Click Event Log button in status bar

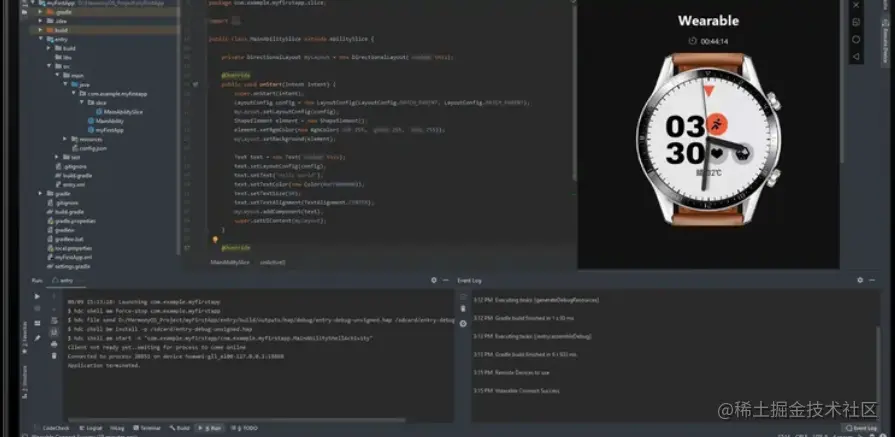pyautogui.click(x=860, y=428)
